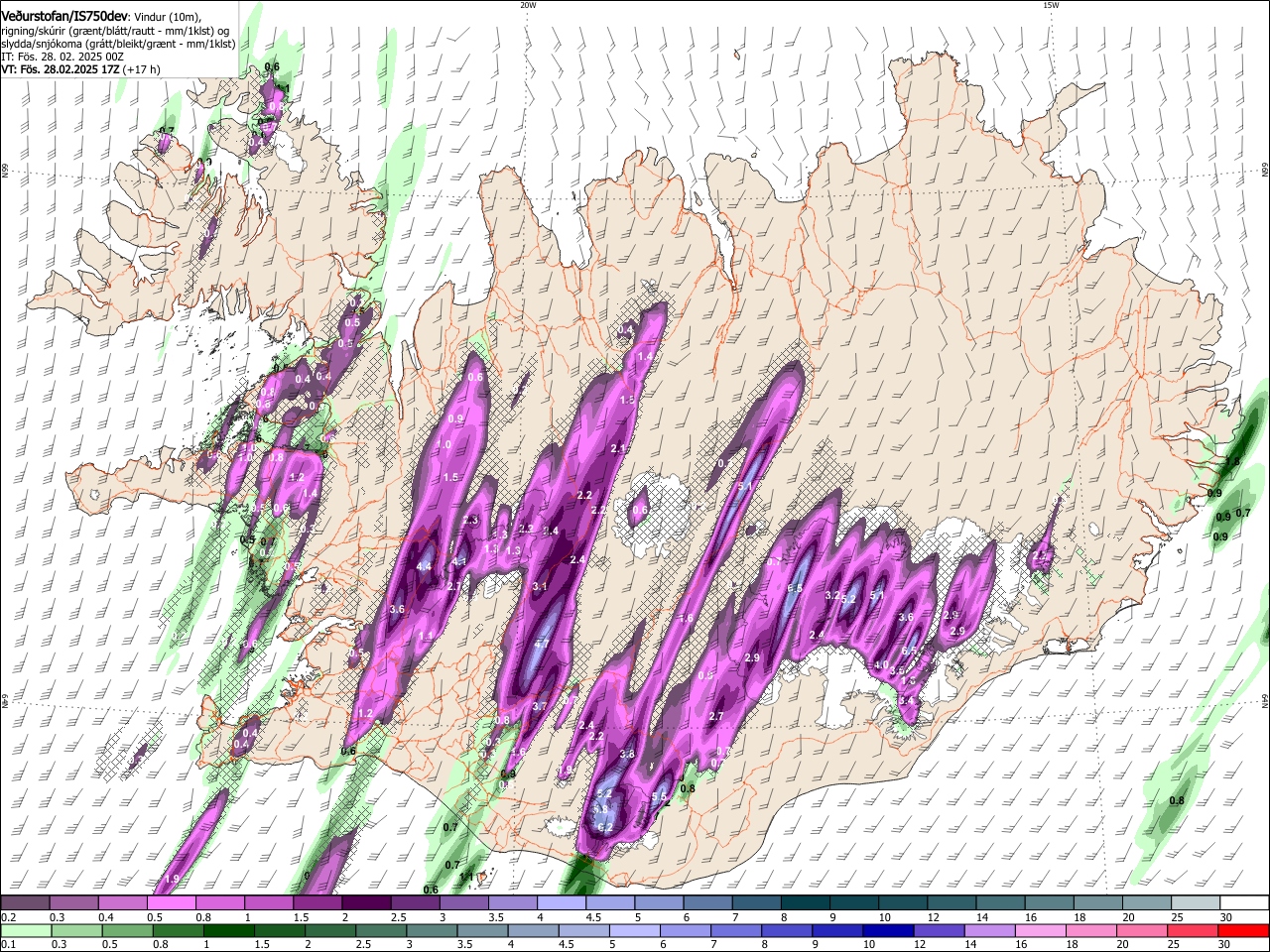
Task: Click the 20W longitude label
Action: [528, 5]
